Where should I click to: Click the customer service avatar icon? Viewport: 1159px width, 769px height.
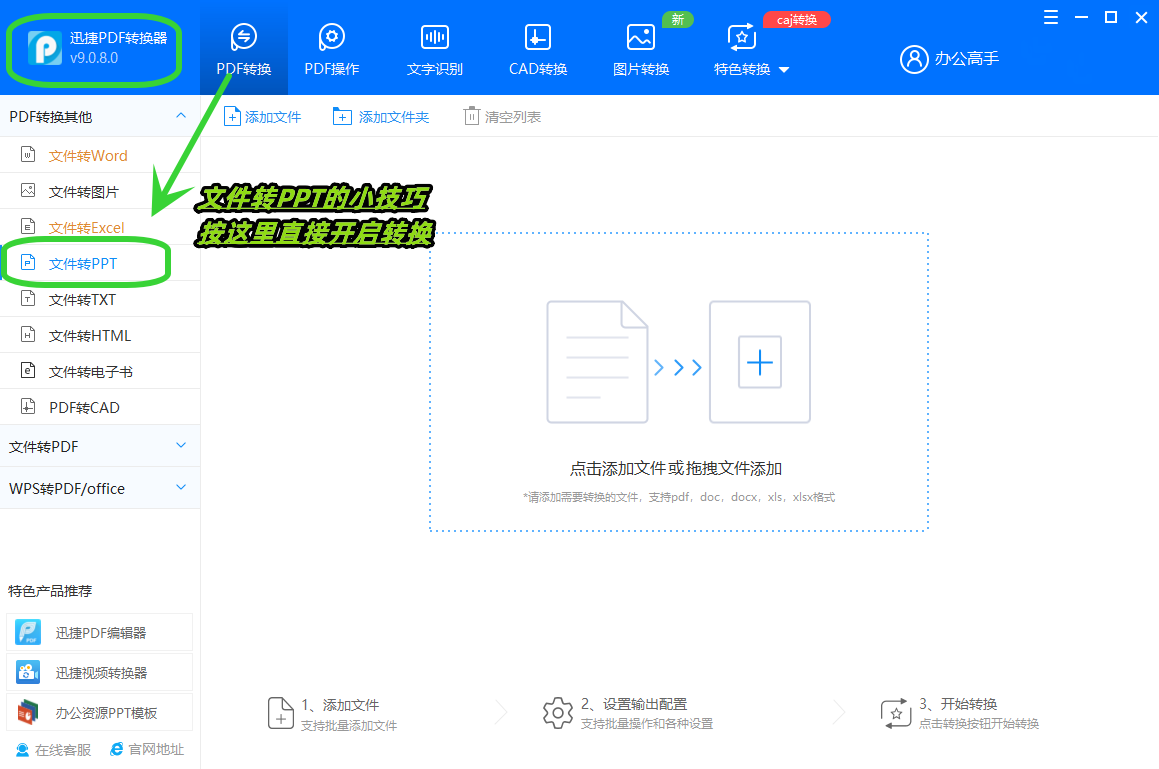coord(22,750)
